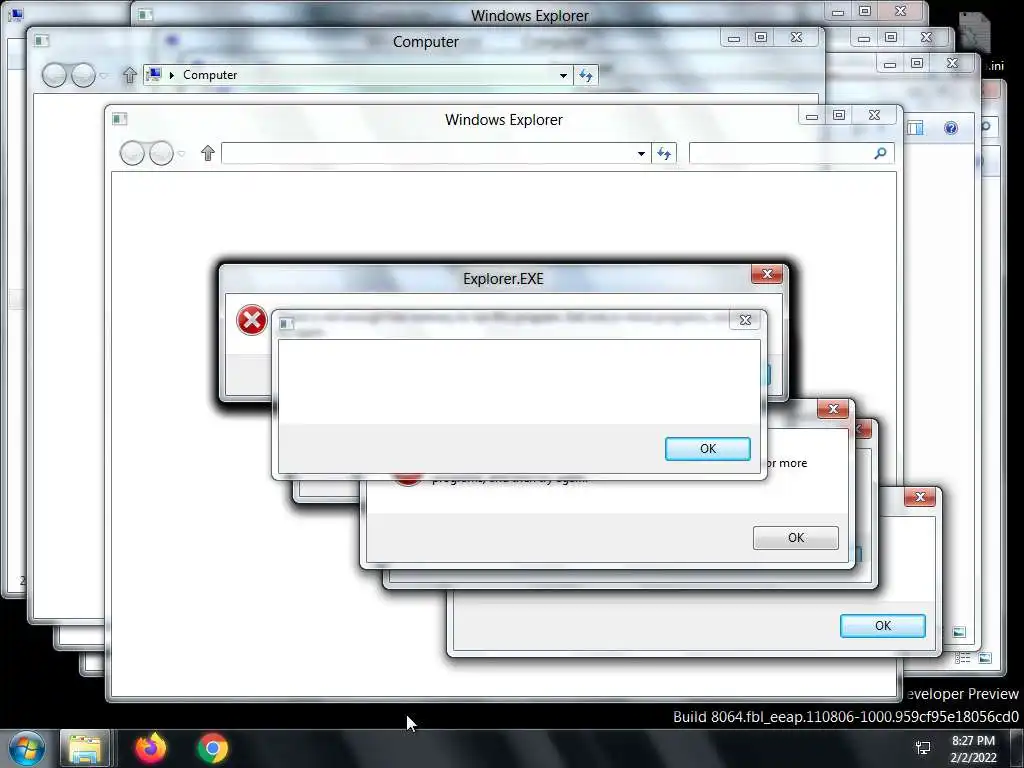This screenshot has height=768, width=1024.
Task: Switch to large icons view beside details icon
Action: (985, 658)
